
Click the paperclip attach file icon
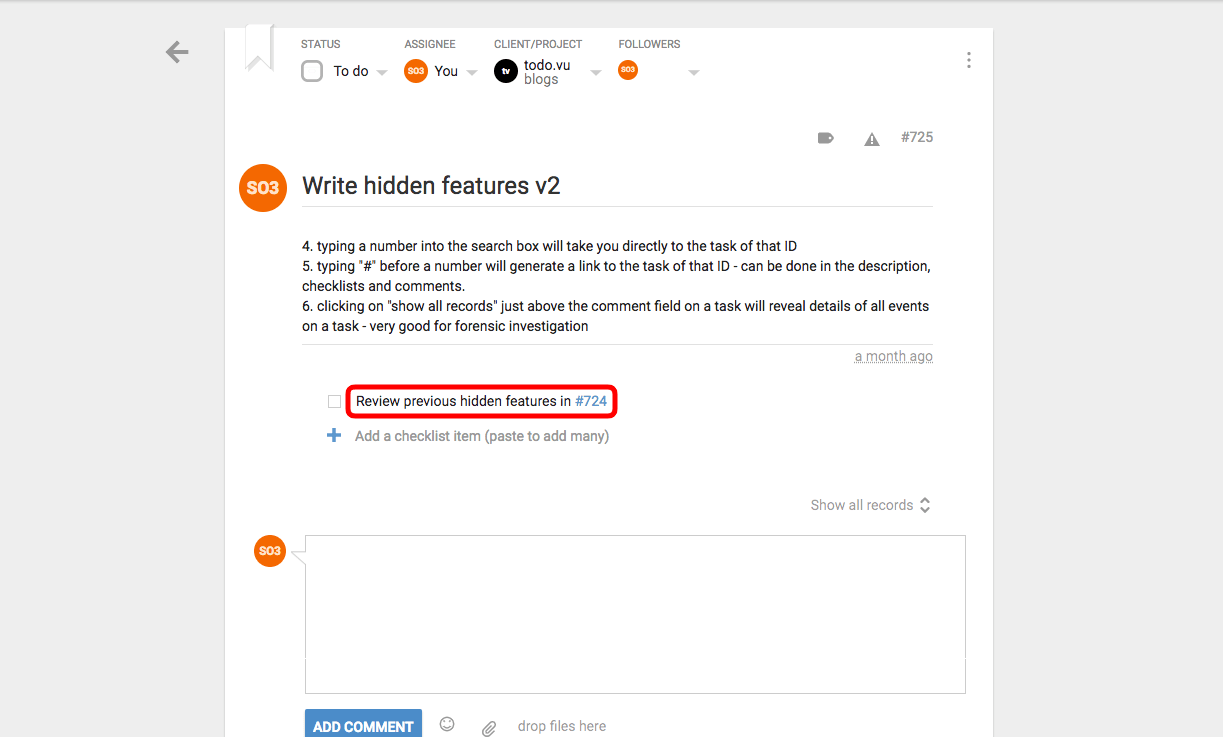tap(489, 728)
